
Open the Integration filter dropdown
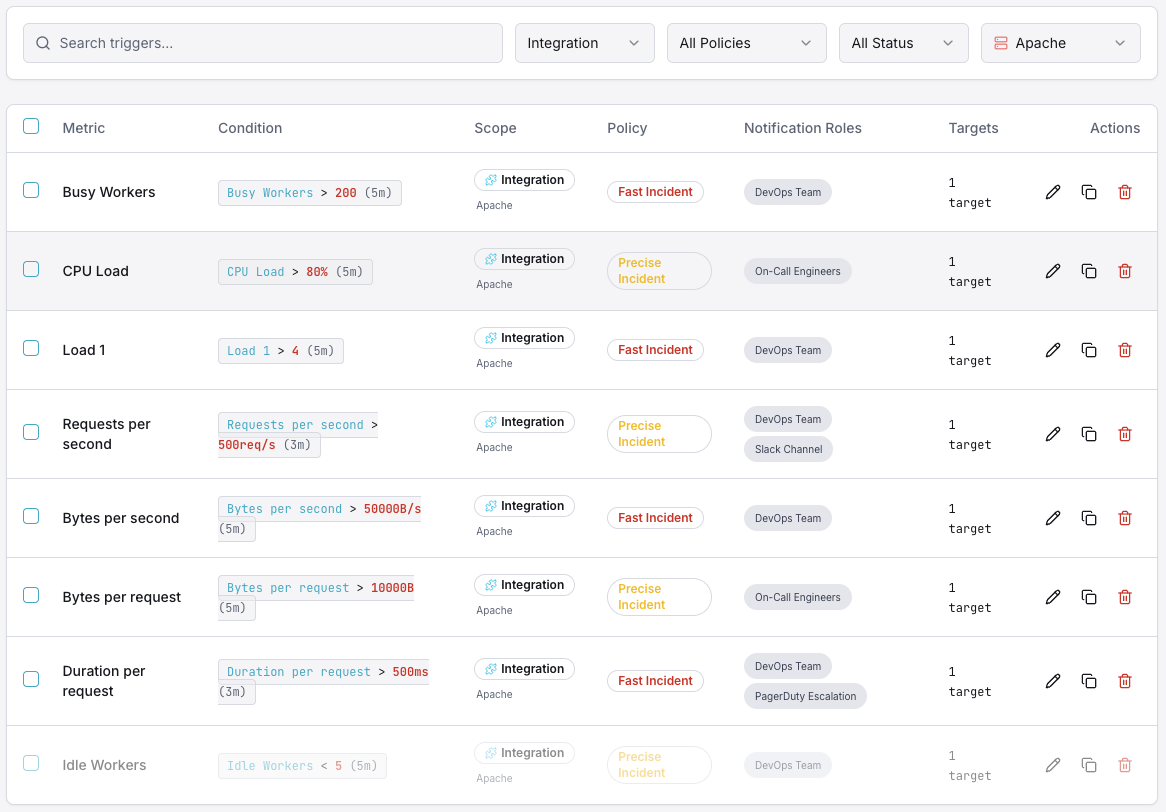pyautogui.click(x=584, y=42)
